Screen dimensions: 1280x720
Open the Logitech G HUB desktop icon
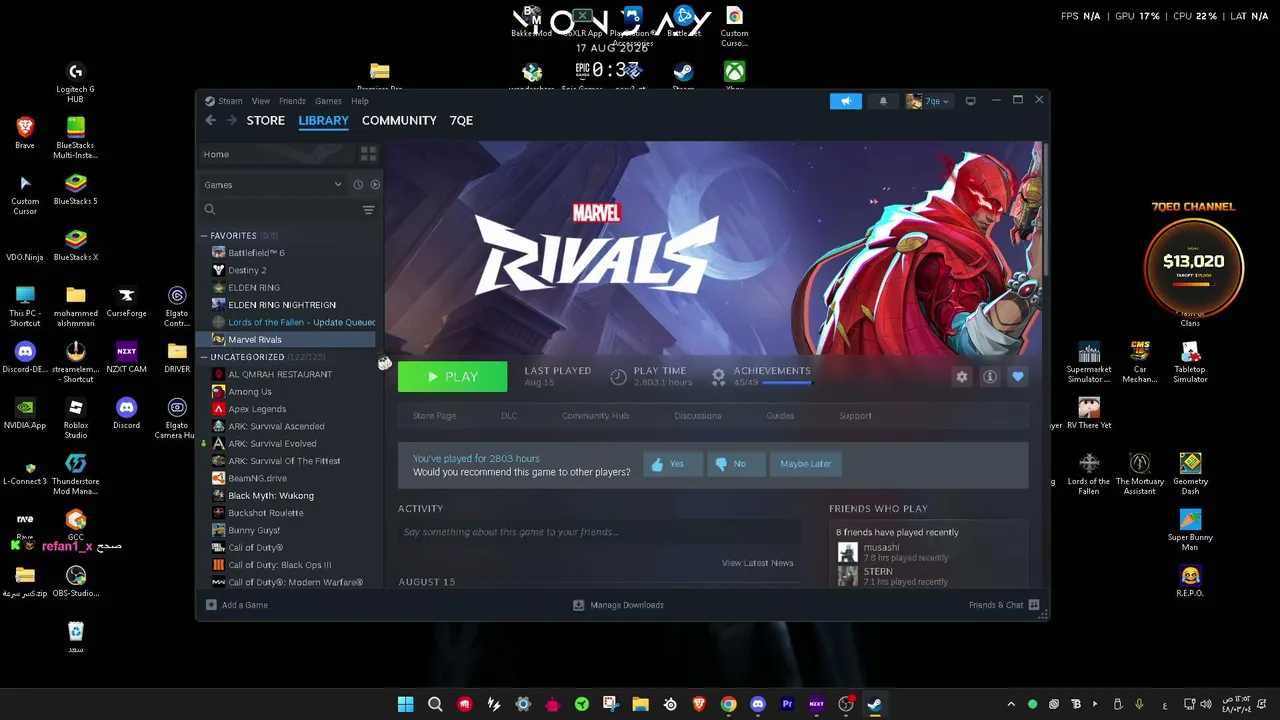pos(75,82)
